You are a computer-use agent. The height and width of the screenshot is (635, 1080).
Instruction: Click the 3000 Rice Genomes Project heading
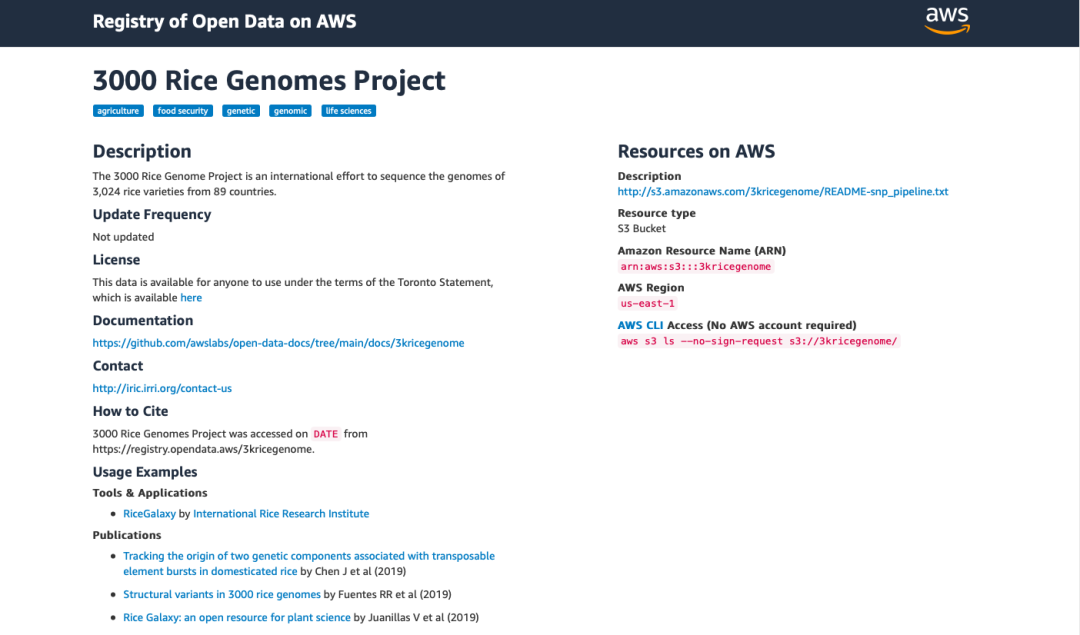269,81
